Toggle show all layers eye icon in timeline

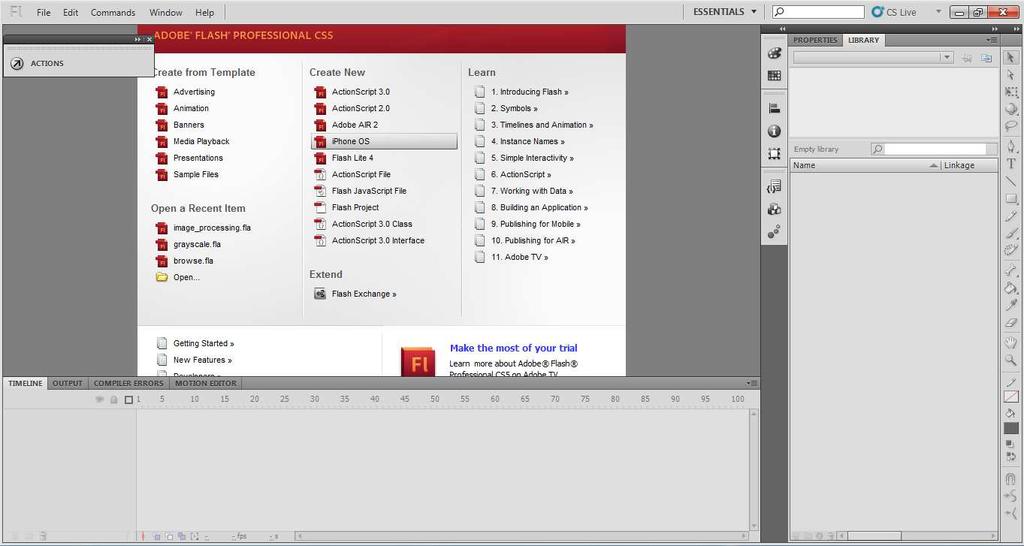(100, 399)
